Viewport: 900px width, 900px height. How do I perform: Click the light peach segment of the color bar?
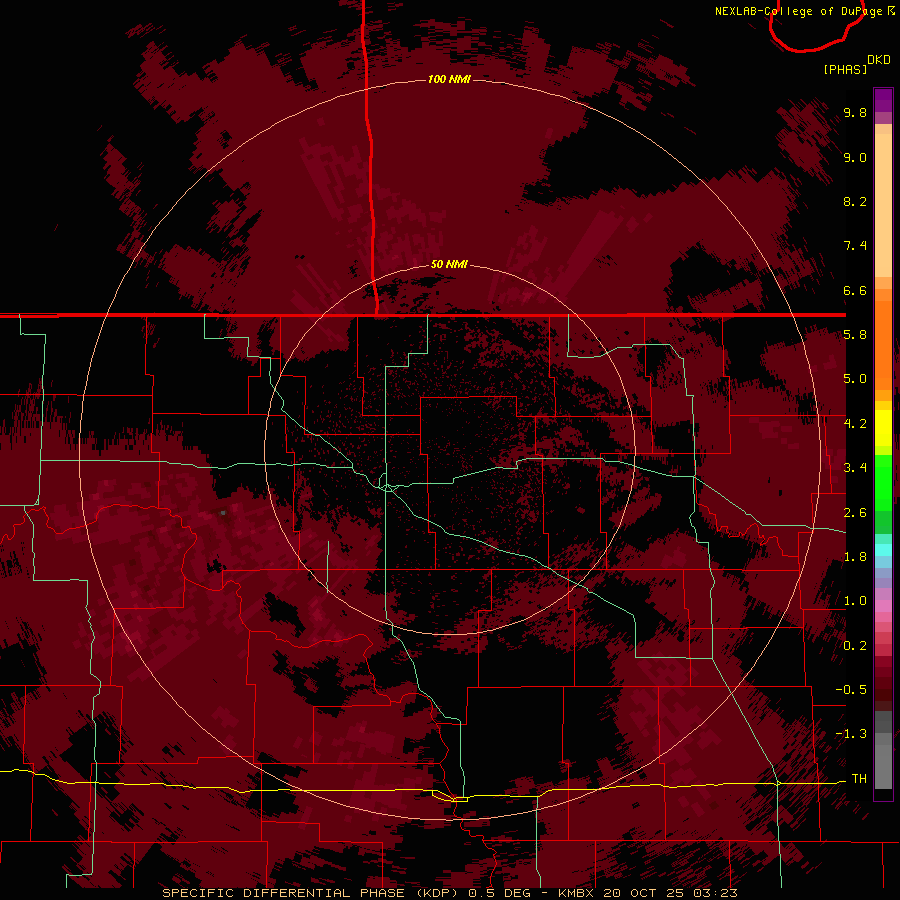(x=883, y=204)
